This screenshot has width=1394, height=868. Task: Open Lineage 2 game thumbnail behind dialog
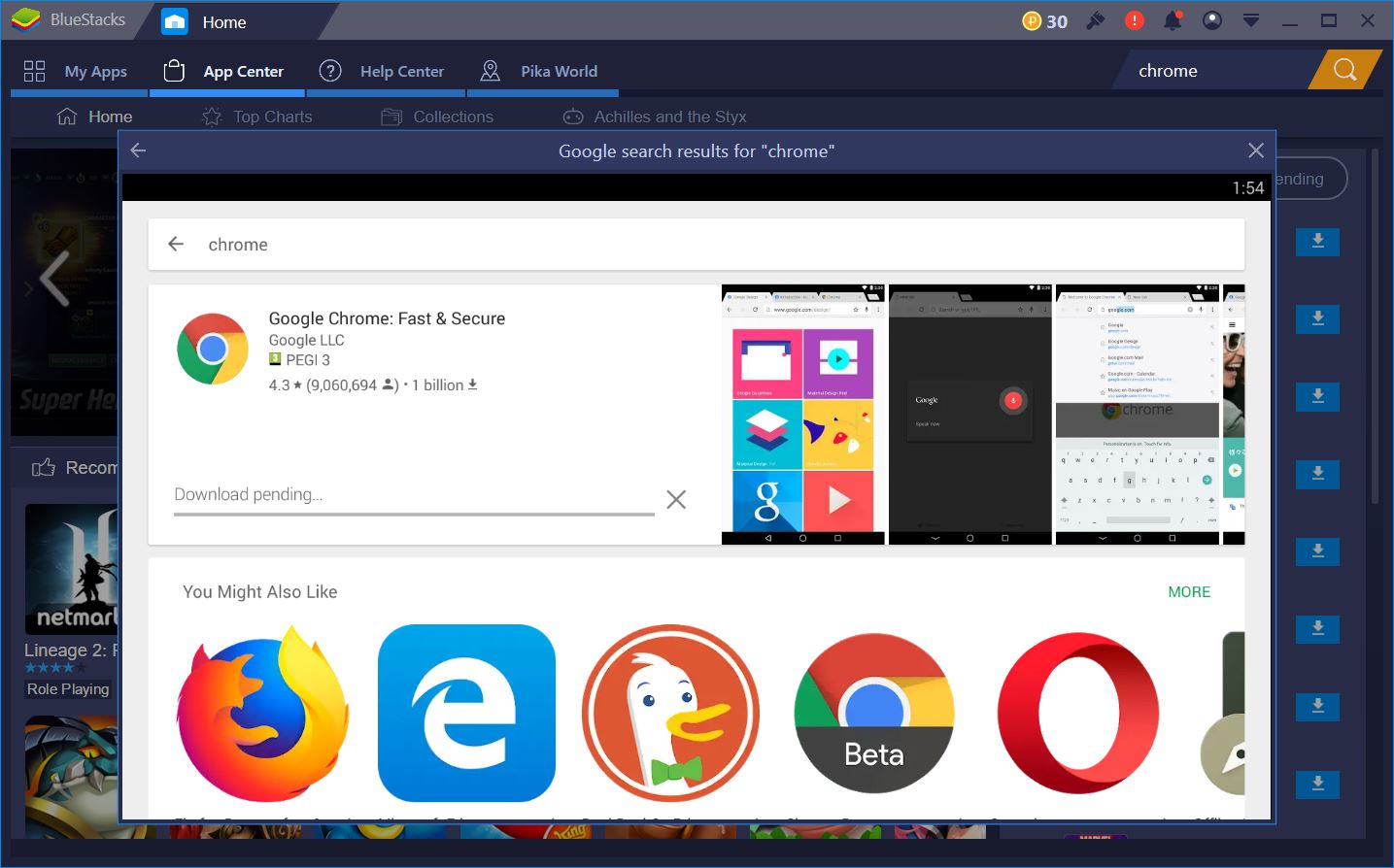click(x=72, y=569)
